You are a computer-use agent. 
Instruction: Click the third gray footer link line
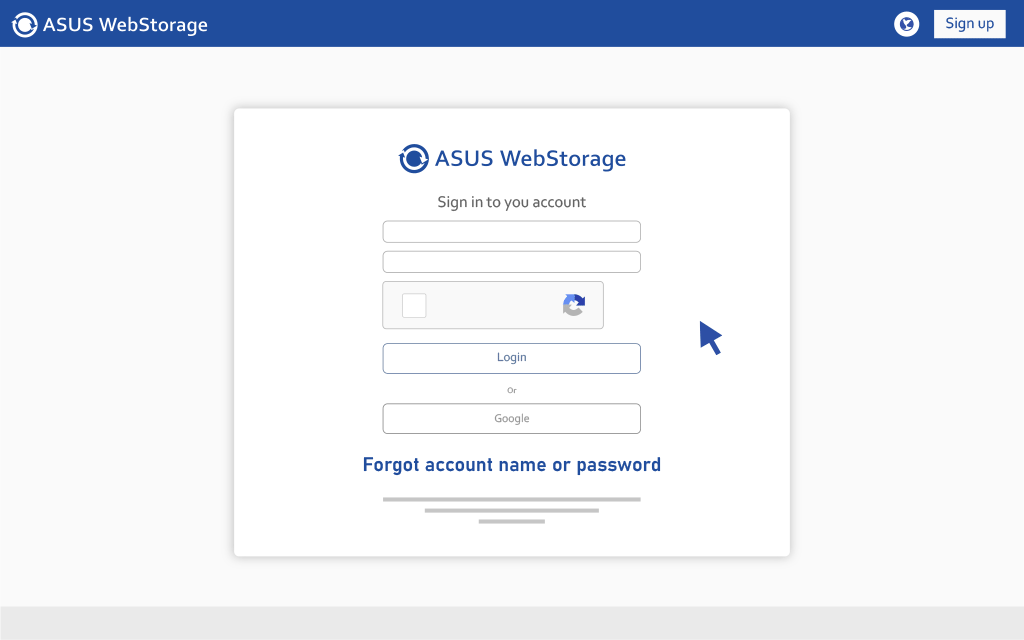(511, 521)
